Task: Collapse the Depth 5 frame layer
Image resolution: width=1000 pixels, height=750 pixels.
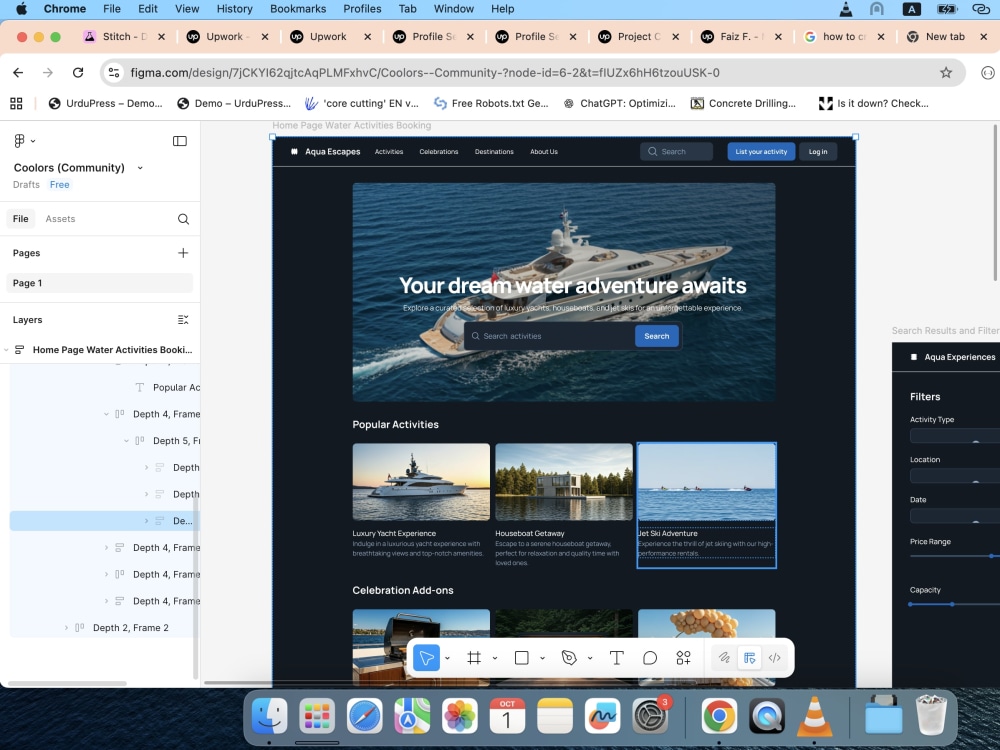Action: [126, 441]
